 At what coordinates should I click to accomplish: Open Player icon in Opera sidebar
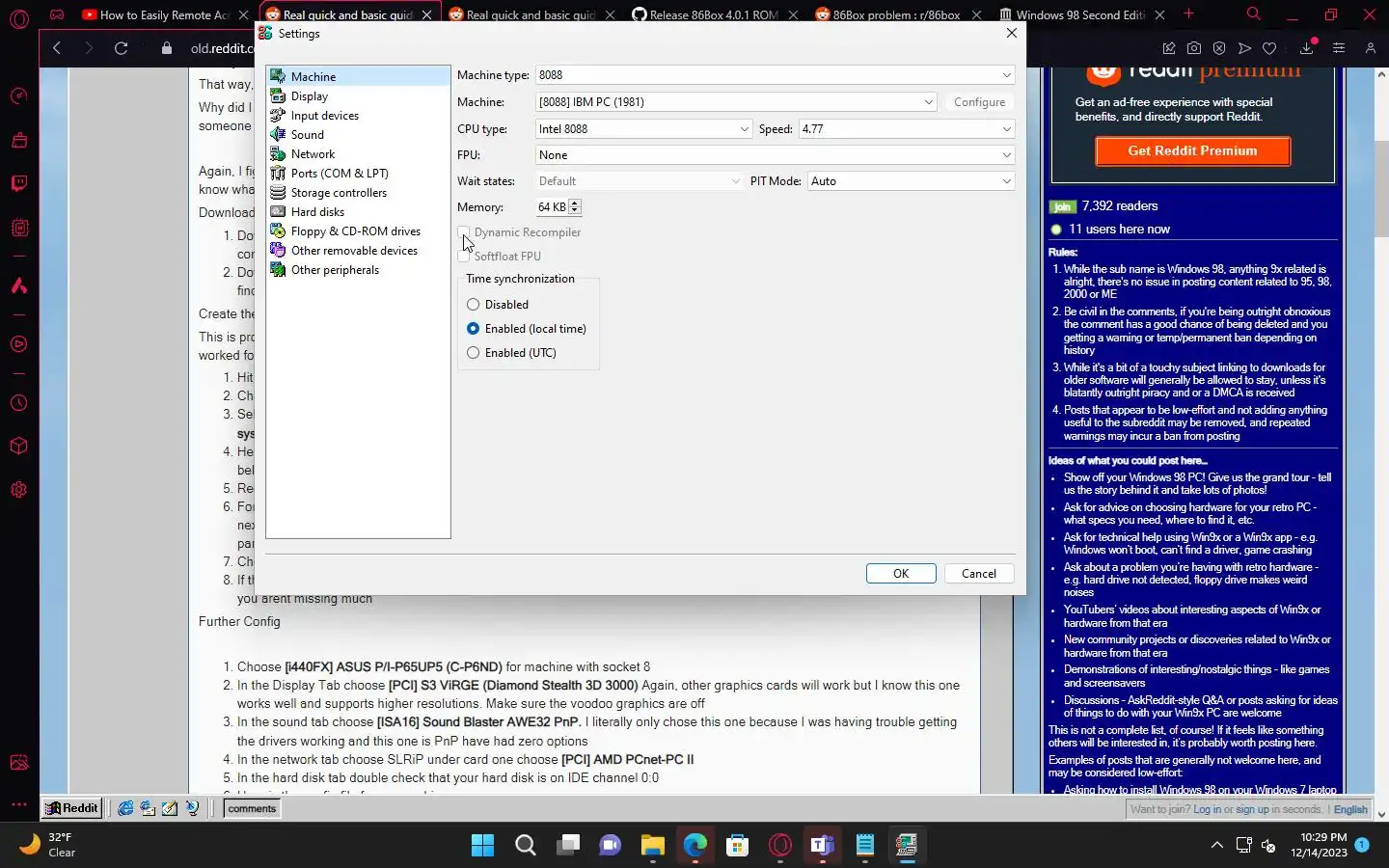[19, 344]
